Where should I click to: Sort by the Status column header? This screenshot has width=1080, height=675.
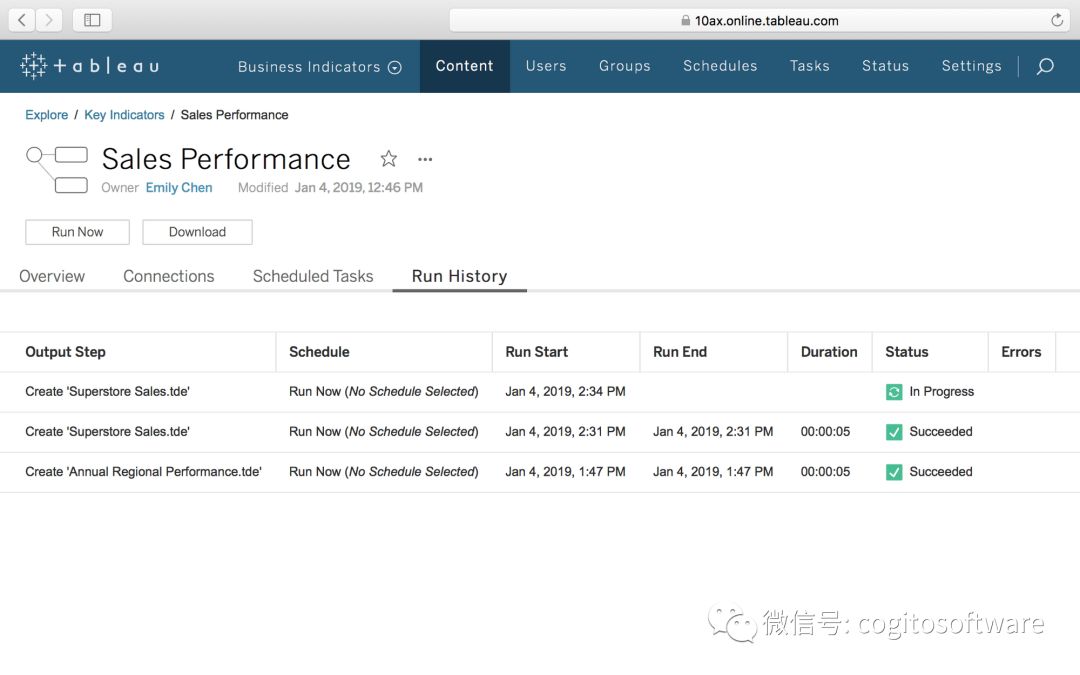[906, 352]
